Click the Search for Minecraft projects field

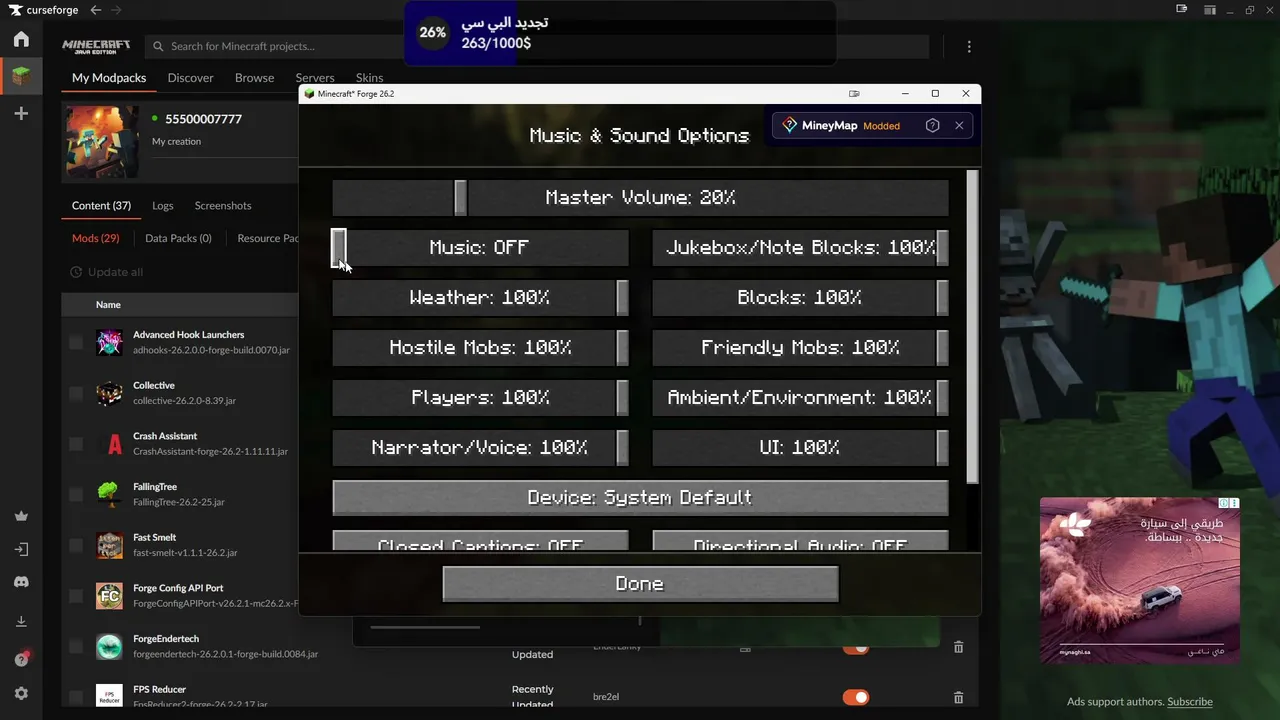[x=537, y=46]
